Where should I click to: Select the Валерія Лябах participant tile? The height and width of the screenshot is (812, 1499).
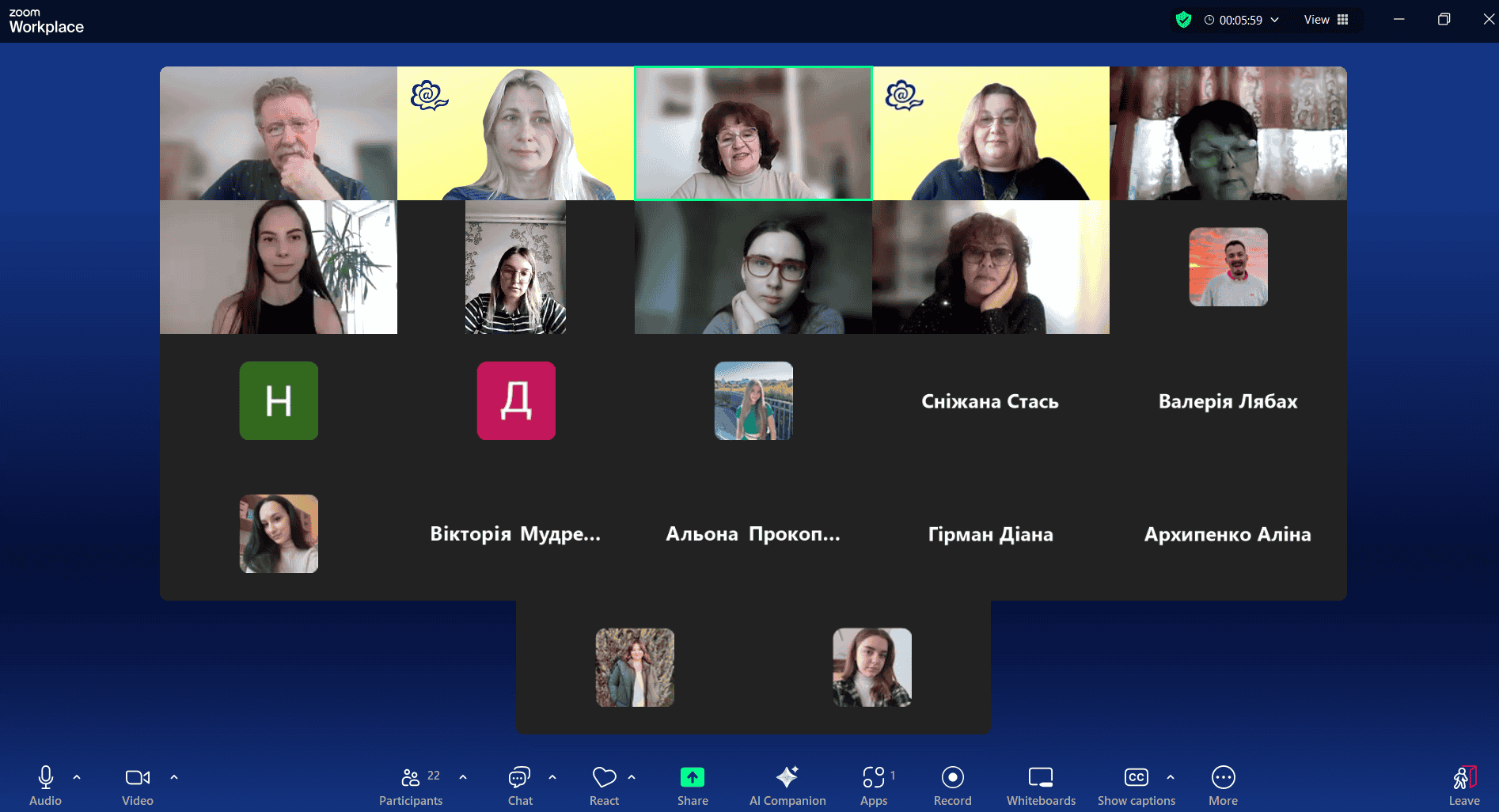pos(1228,400)
